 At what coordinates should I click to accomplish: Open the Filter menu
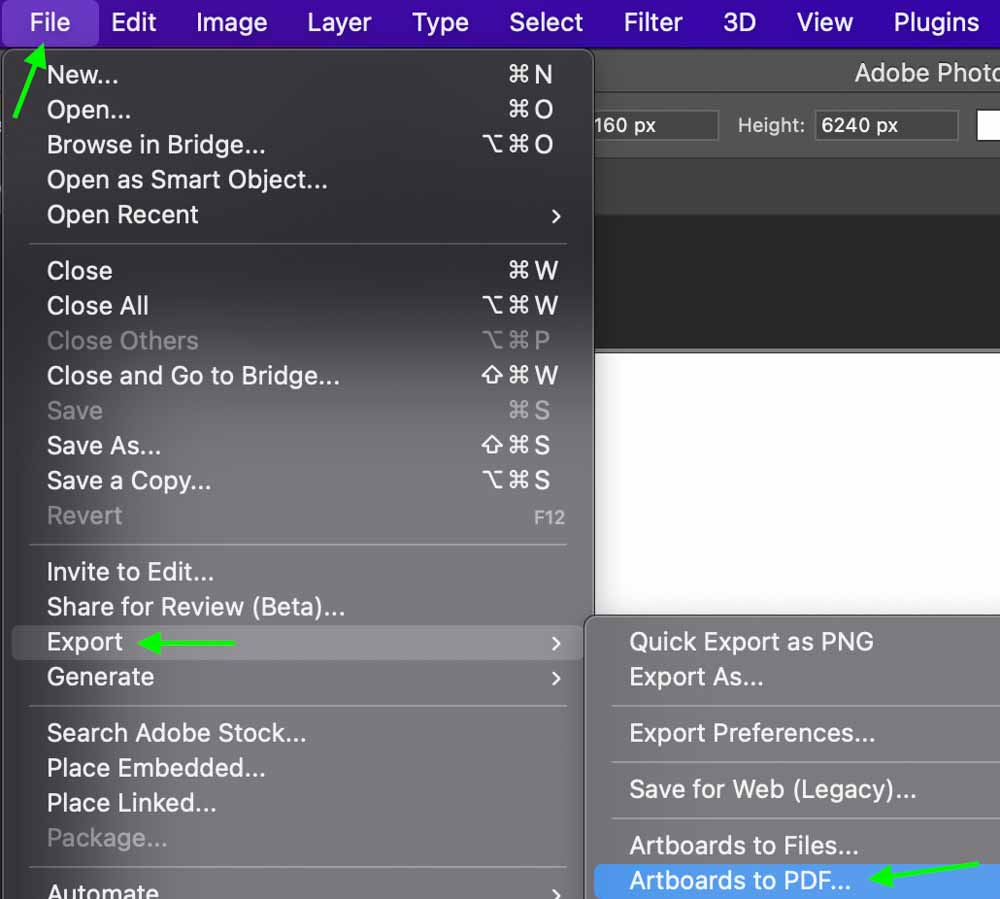point(653,22)
